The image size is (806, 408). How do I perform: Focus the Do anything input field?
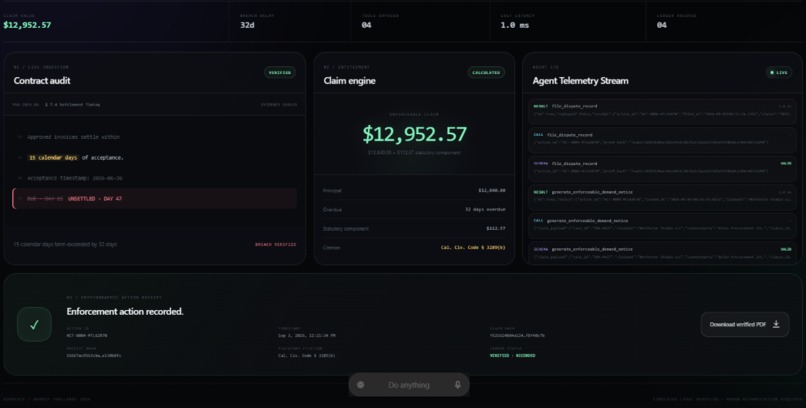tap(409, 385)
